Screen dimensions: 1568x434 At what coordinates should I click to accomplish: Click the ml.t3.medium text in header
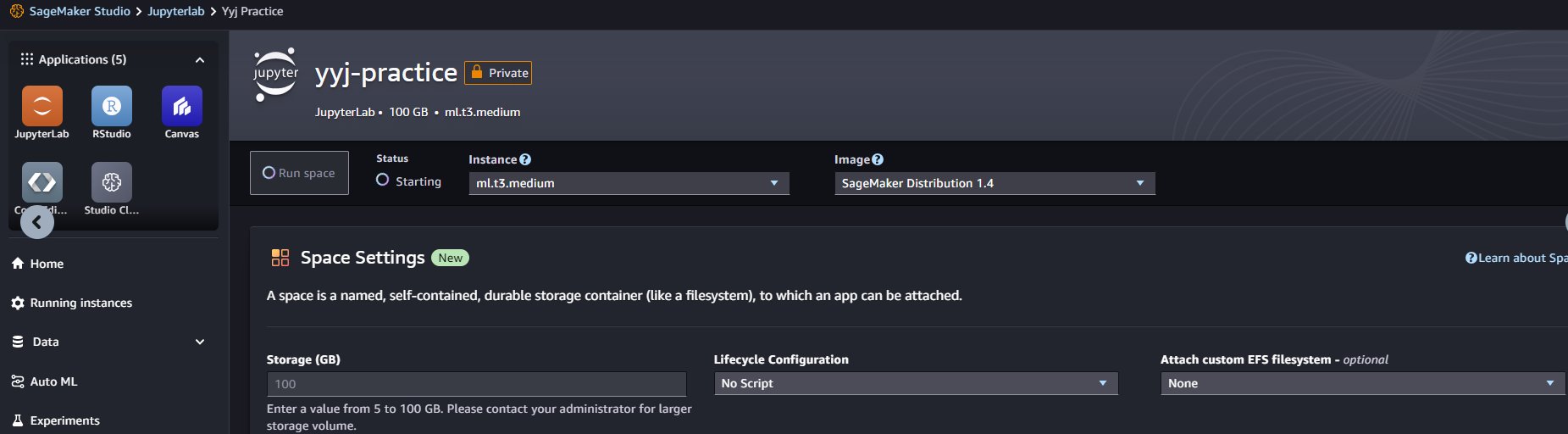coord(483,112)
